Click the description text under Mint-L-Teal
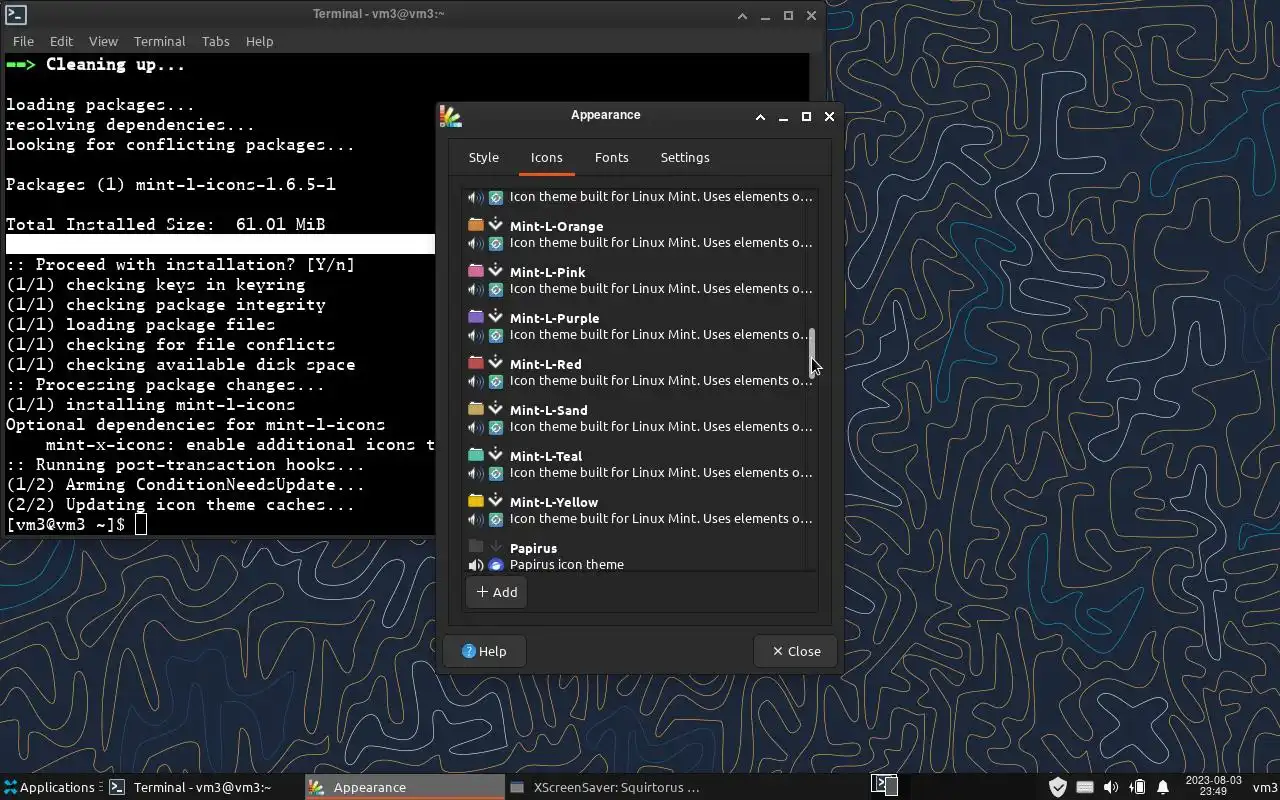 660,472
